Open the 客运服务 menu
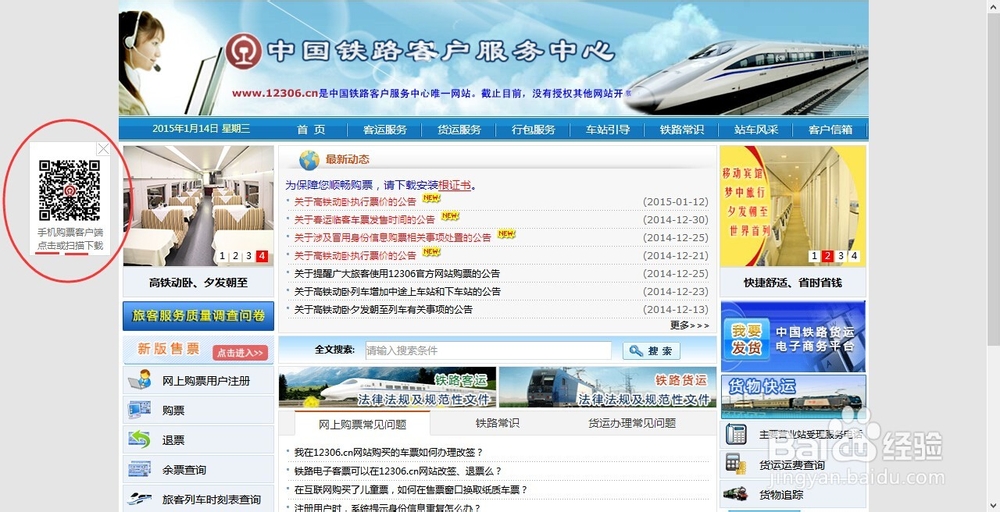 (x=385, y=129)
